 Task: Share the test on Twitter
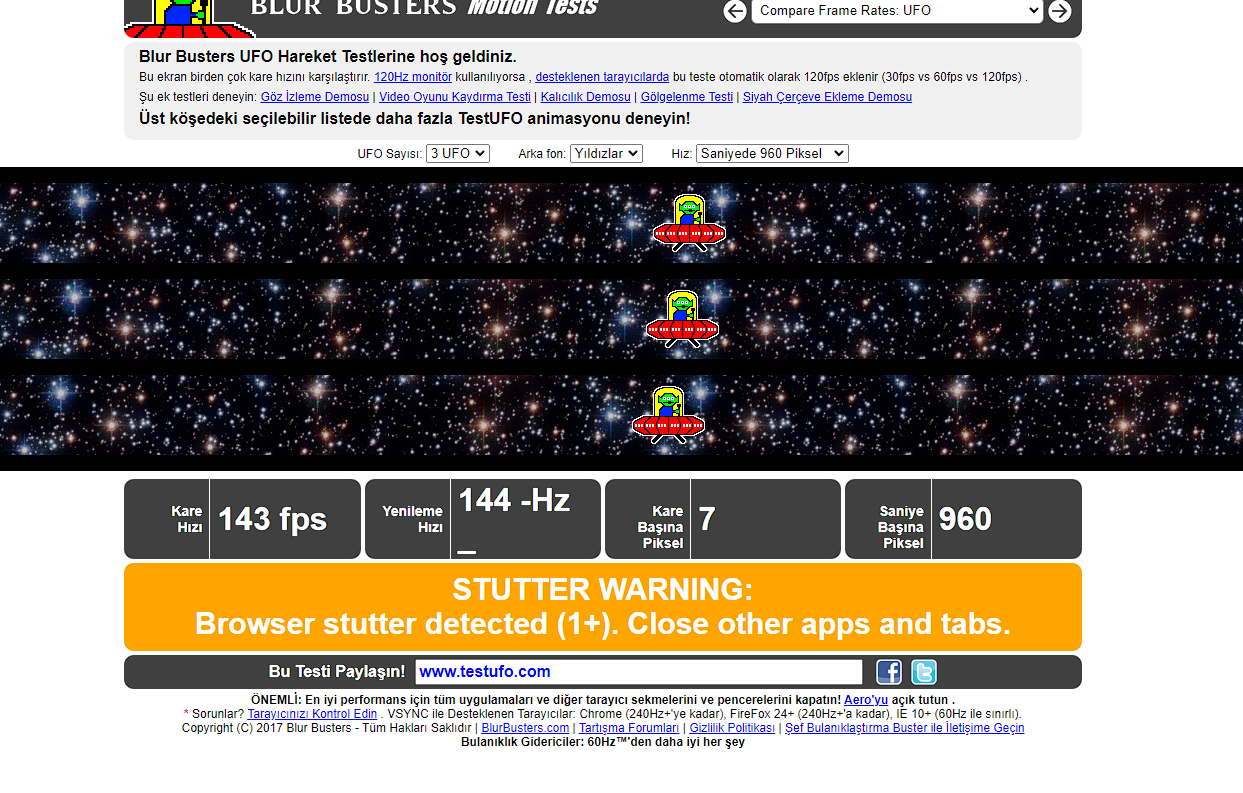coord(924,672)
